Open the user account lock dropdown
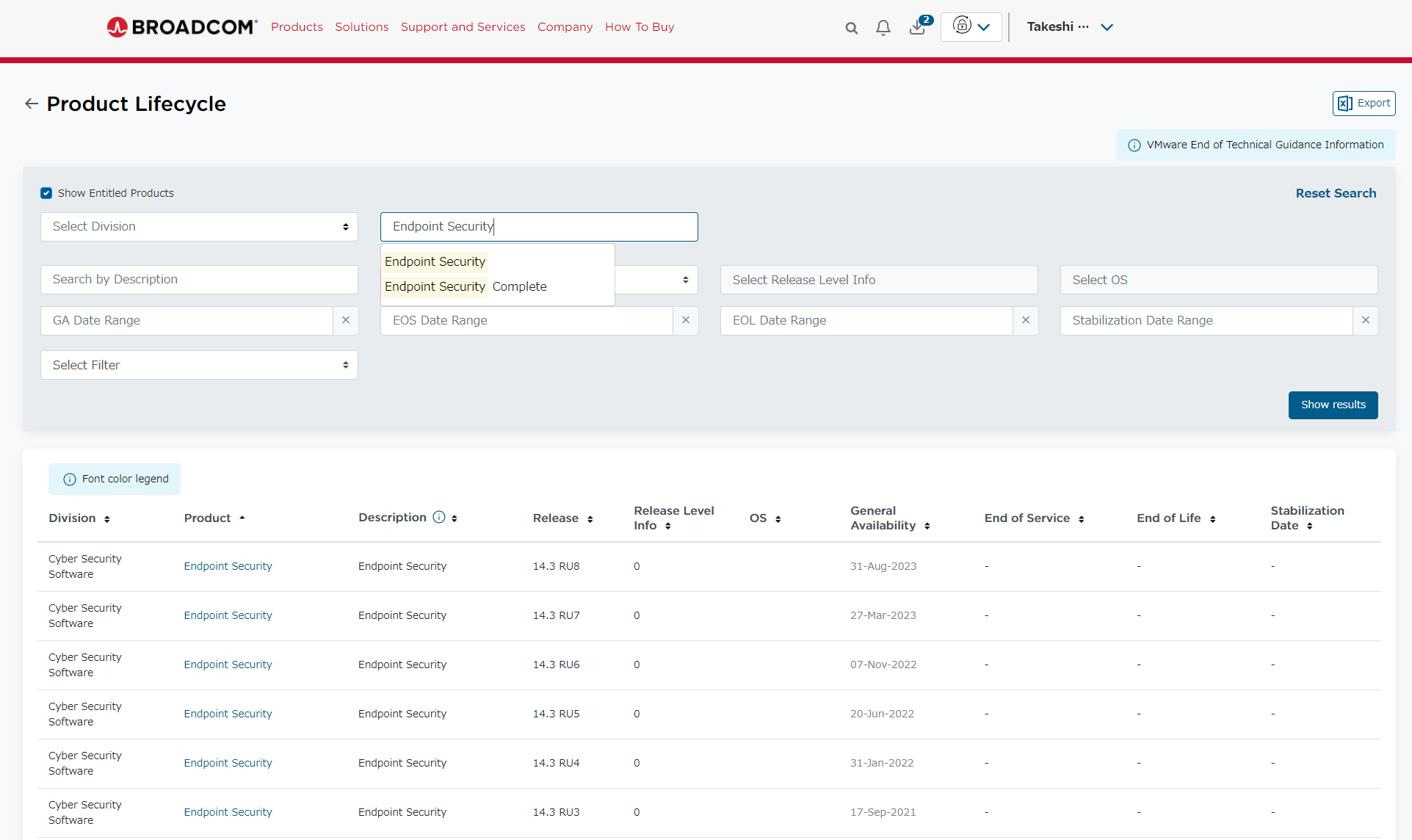Screen dimensions: 1412x840 point(971,27)
